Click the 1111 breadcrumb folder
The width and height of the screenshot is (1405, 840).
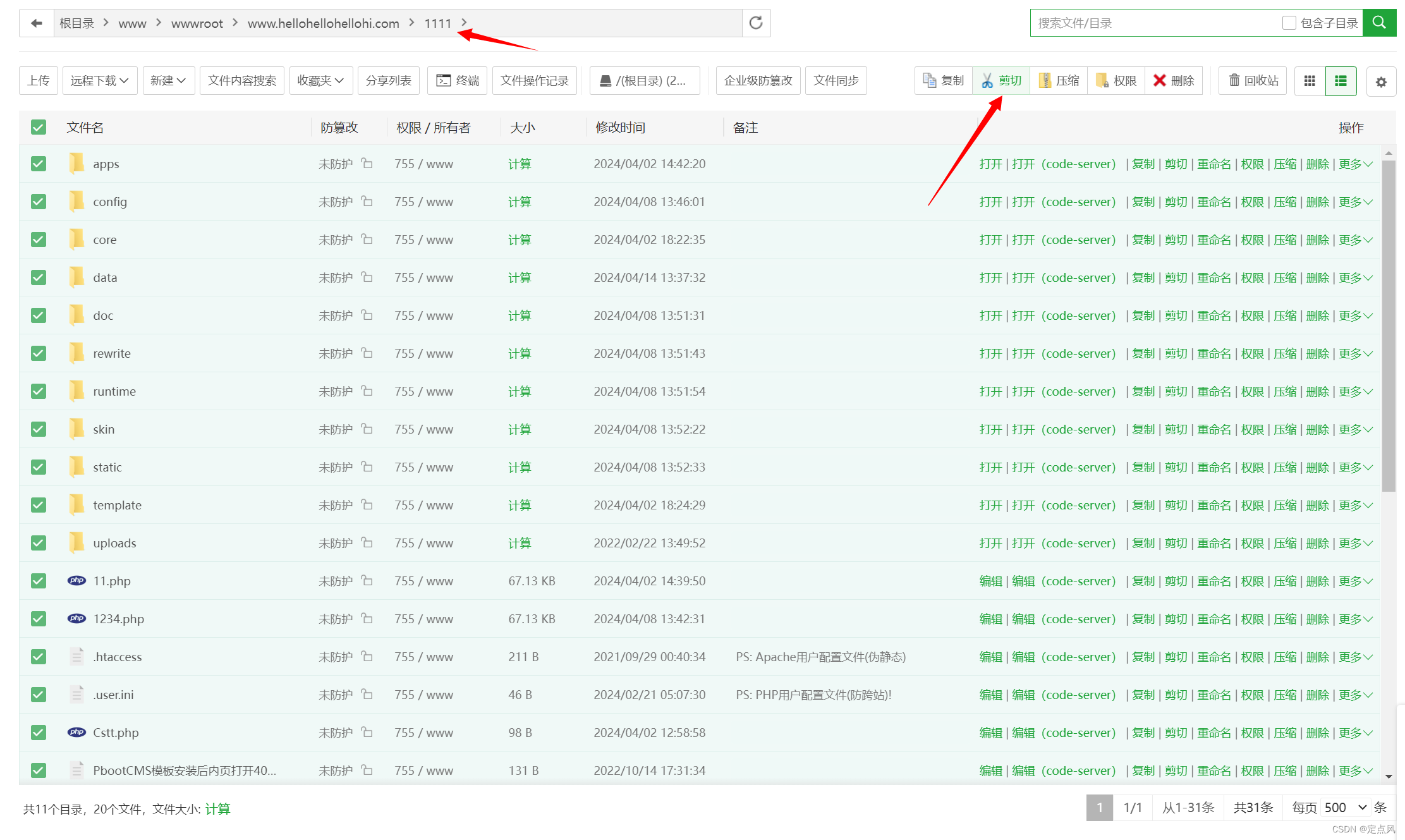(x=438, y=23)
